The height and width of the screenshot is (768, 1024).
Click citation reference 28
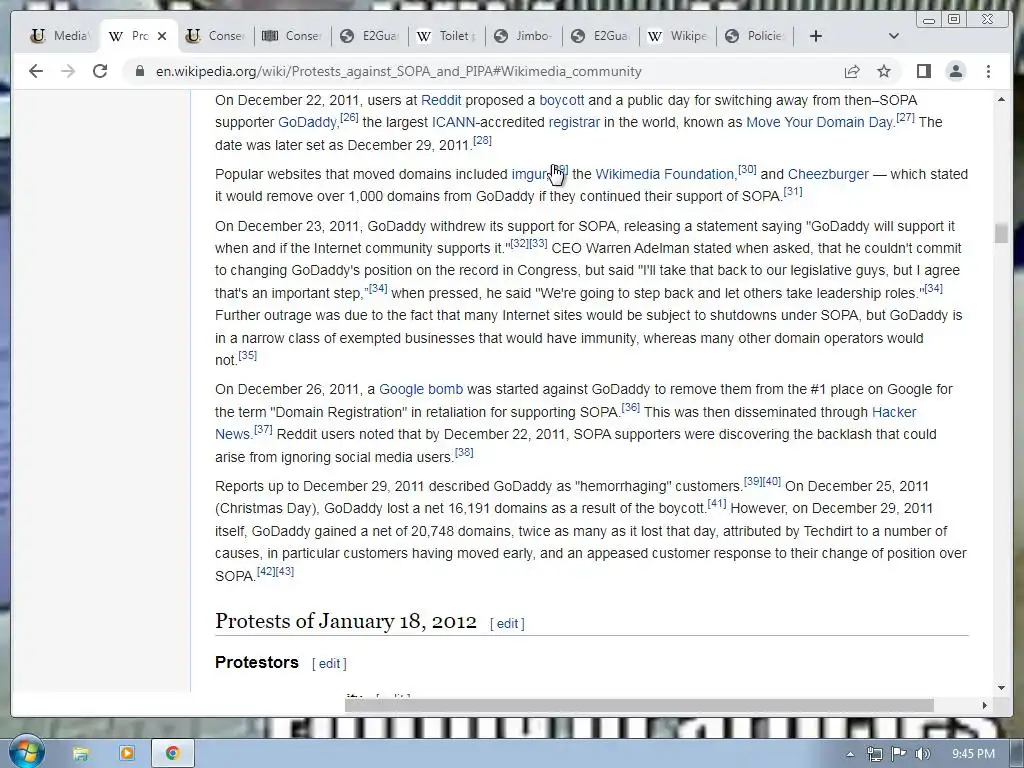(x=482, y=140)
